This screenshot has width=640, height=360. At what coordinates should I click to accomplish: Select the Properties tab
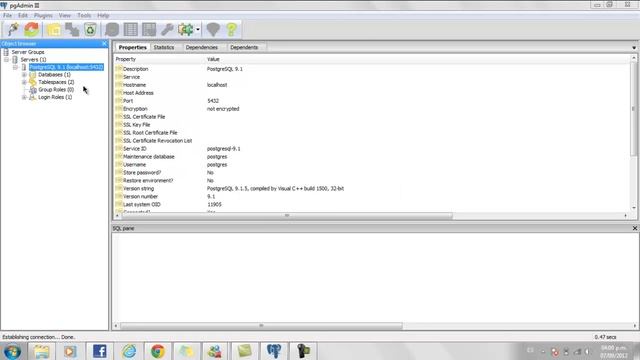pos(132,47)
